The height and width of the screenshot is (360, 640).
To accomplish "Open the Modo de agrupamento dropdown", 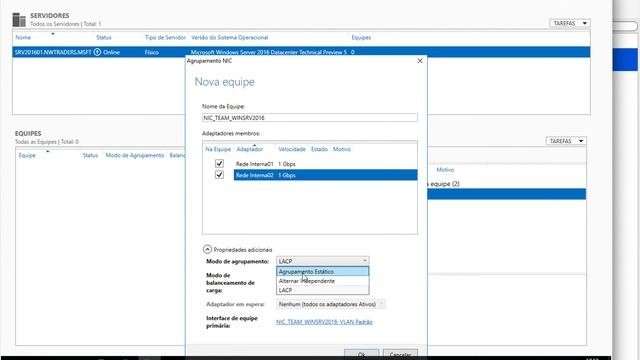I will [322, 261].
